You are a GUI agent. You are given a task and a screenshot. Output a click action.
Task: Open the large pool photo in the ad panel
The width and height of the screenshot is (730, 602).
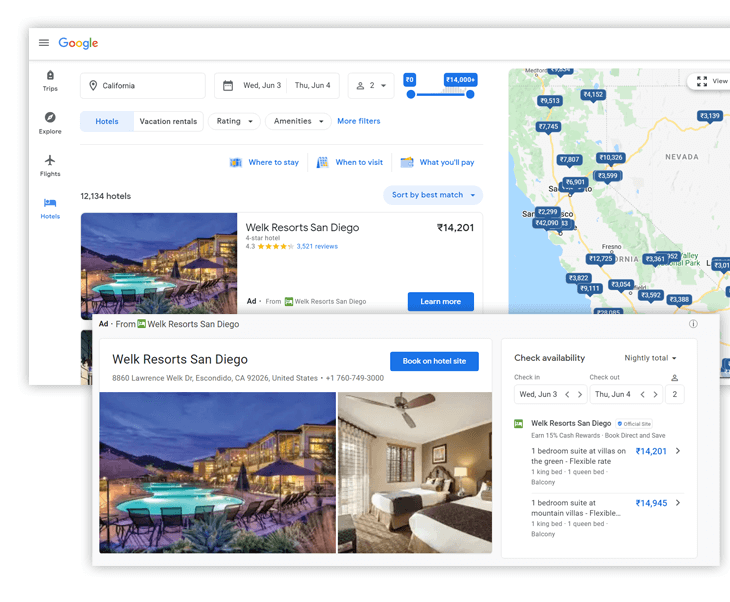pos(217,473)
